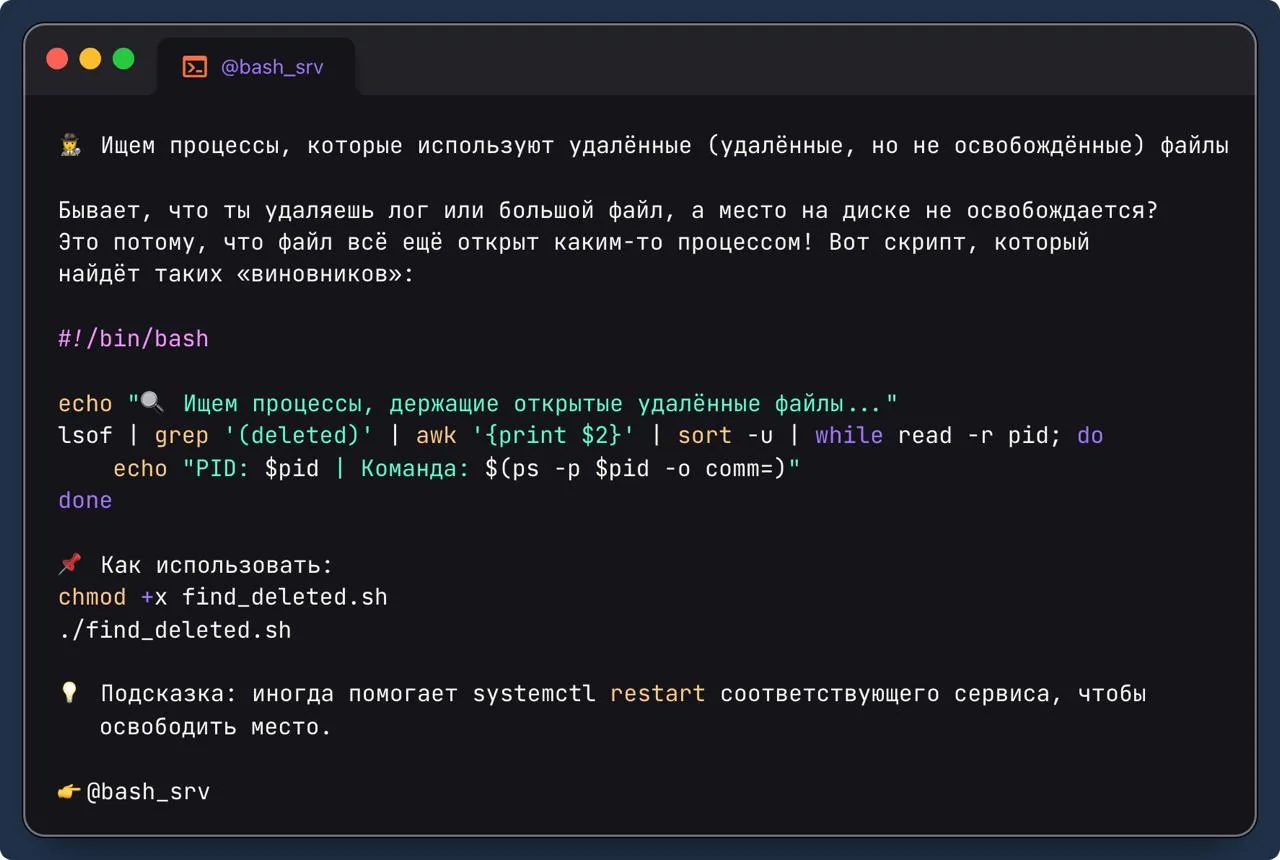Click the pushpin emoji before "Как использовать"
Image resolution: width=1280 pixels, height=860 pixels.
69,565
